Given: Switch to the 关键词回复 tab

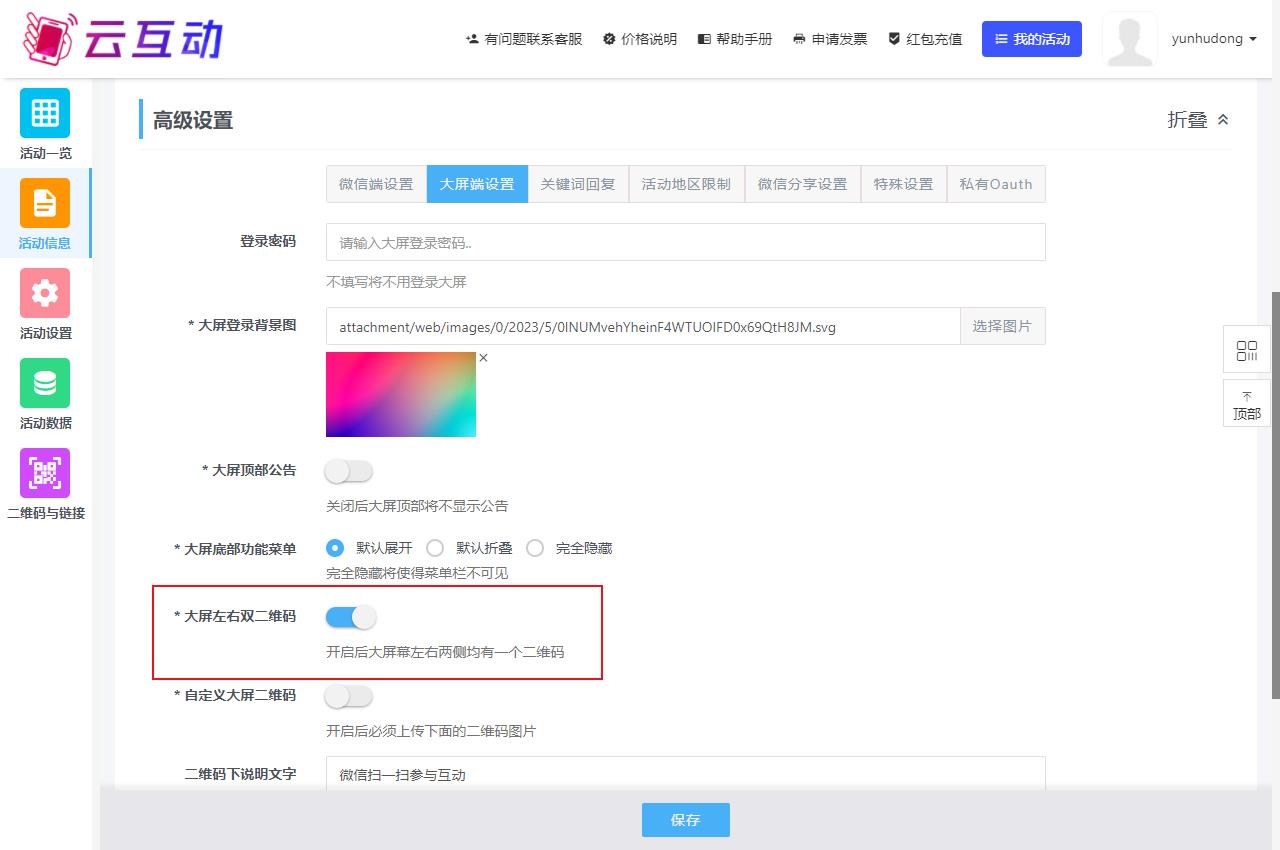Looking at the screenshot, I should [x=578, y=184].
